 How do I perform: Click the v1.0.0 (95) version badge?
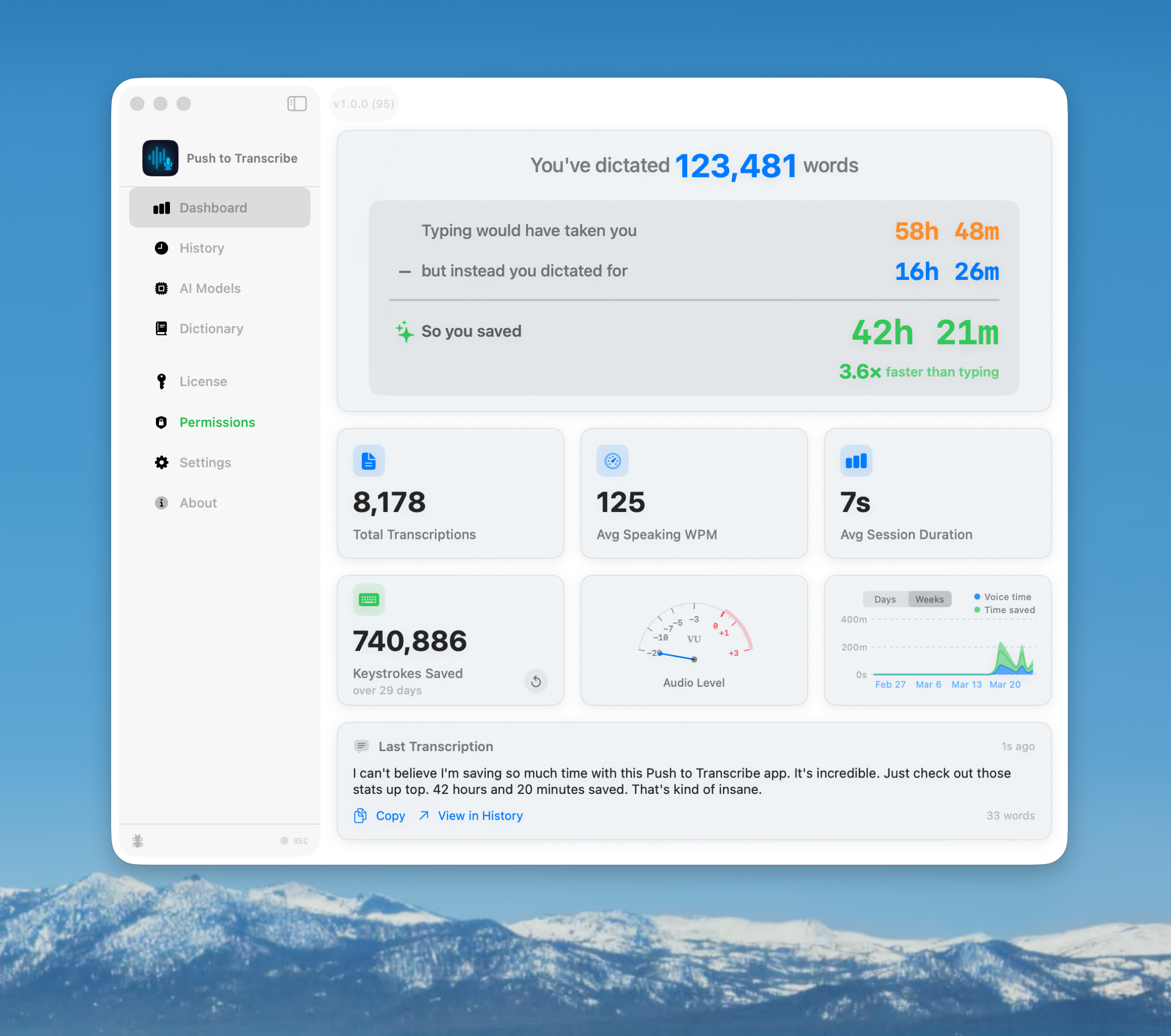363,104
